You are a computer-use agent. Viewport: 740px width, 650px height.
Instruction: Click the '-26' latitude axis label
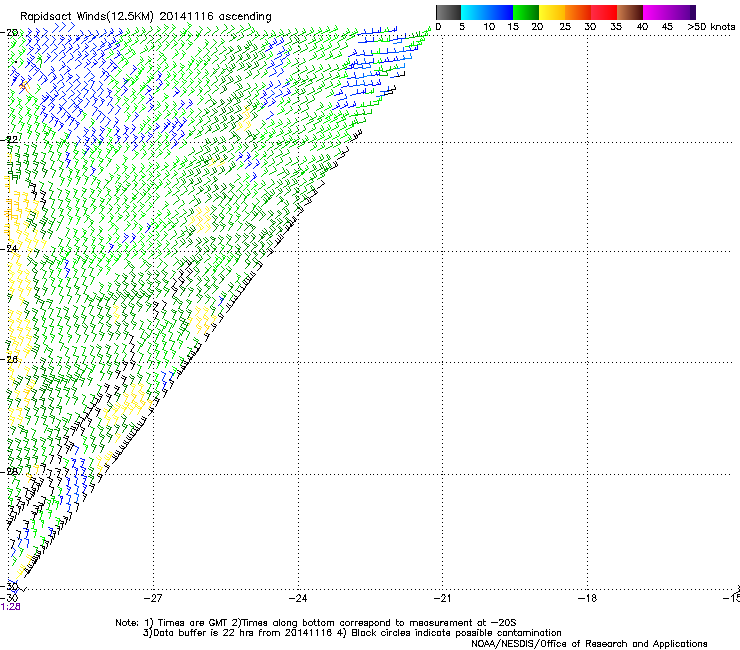pos(9,360)
